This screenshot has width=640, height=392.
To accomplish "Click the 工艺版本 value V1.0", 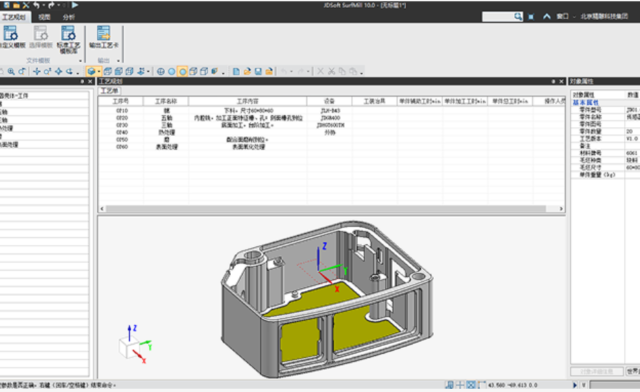I will pyautogui.click(x=632, y=138).
